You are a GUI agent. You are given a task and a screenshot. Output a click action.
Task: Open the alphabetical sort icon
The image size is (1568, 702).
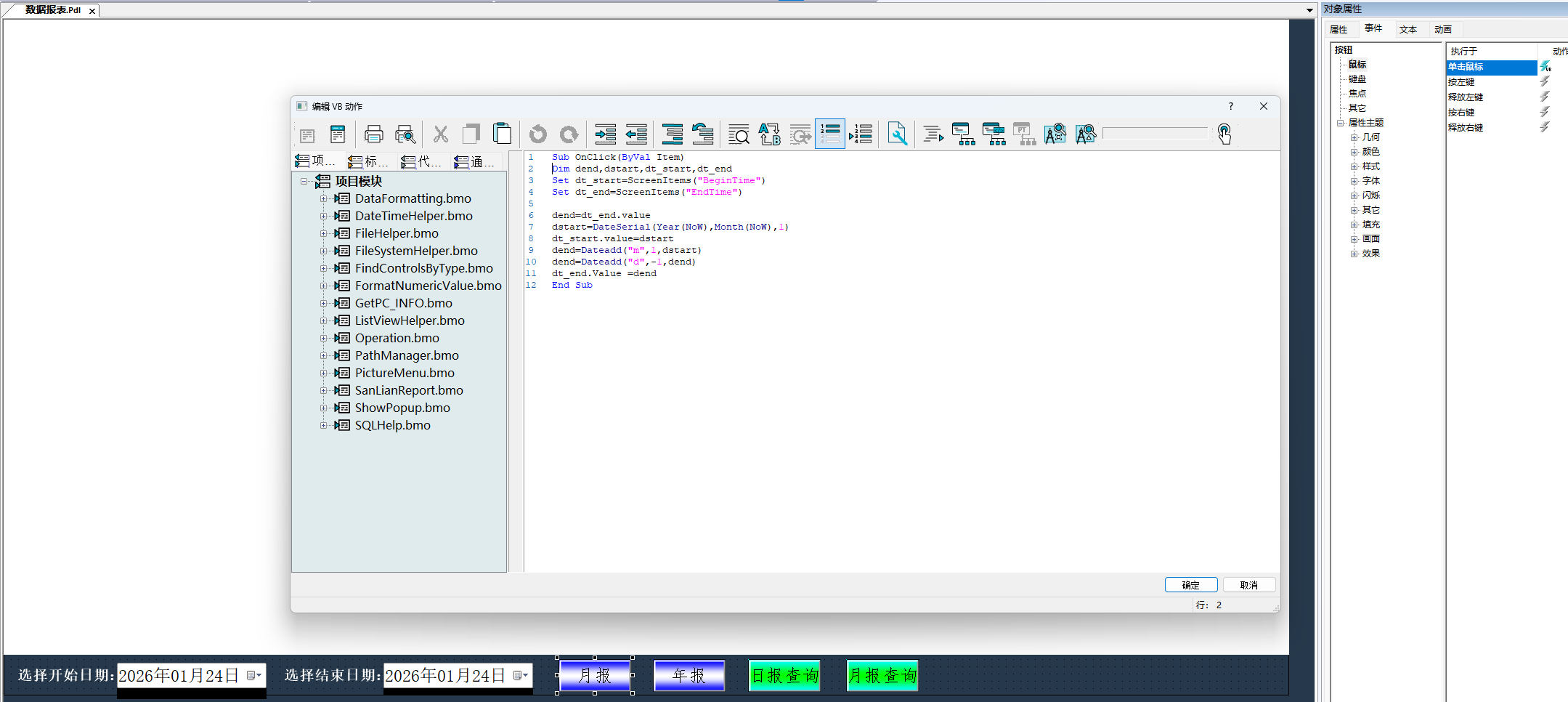pos(768,134)
